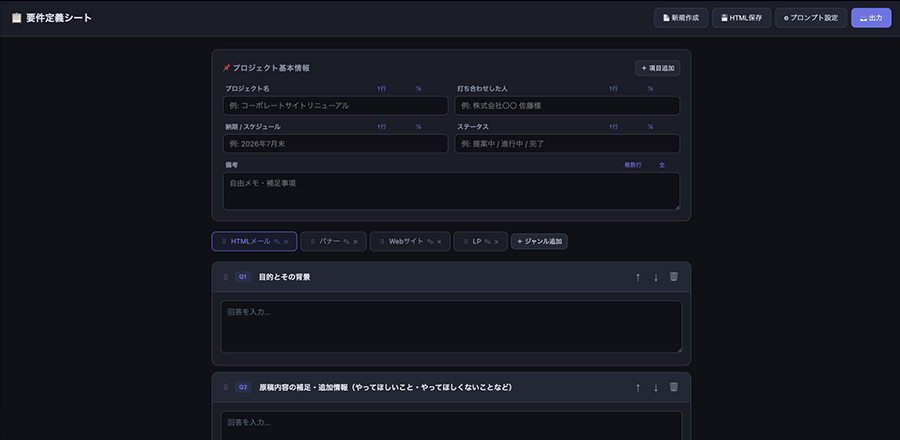900x440 pixels.
Task: Click the Q1 badge label
Action: (x=243, y=277)
